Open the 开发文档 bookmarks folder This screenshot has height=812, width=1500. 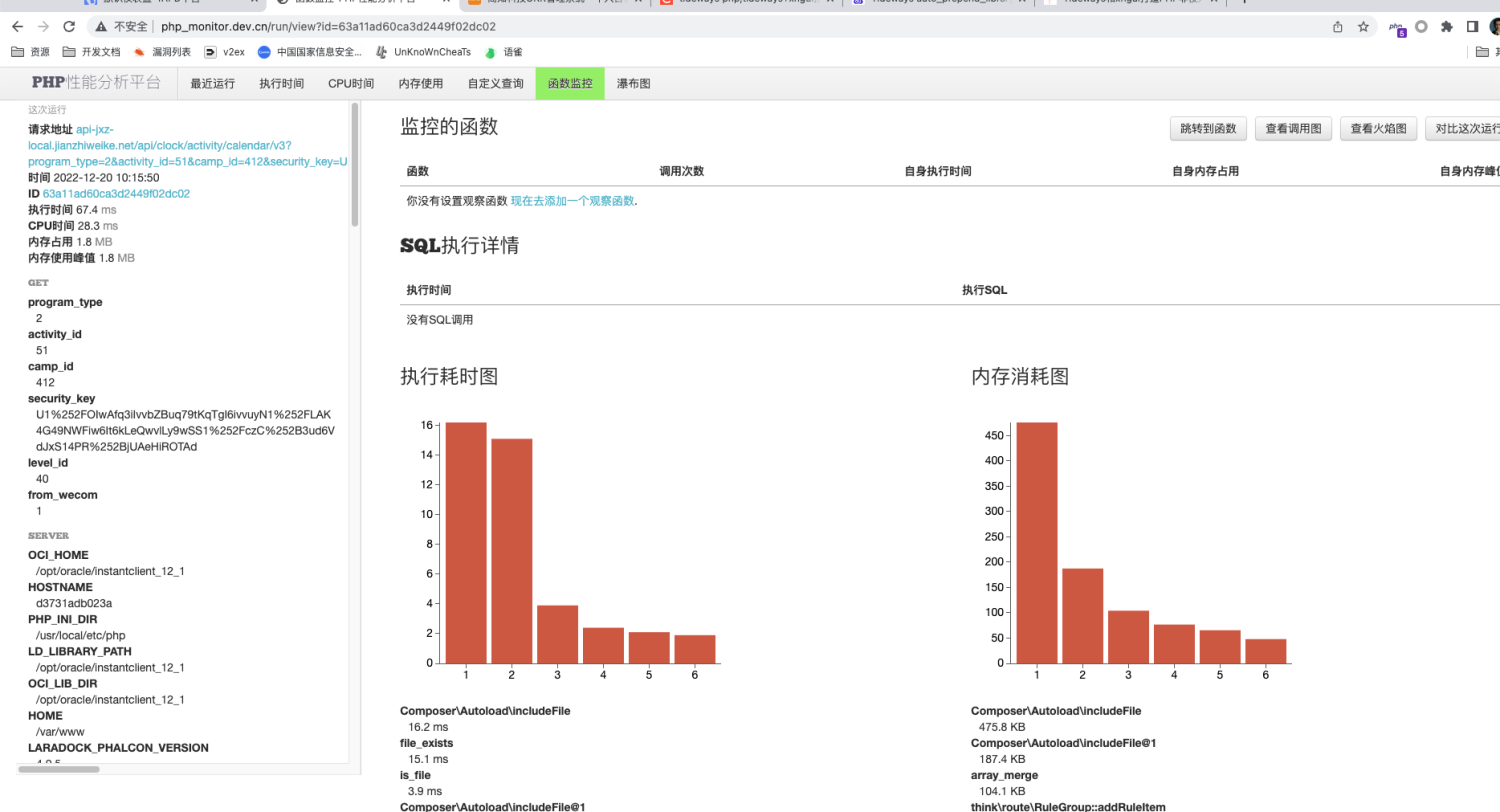coord(91,52)
